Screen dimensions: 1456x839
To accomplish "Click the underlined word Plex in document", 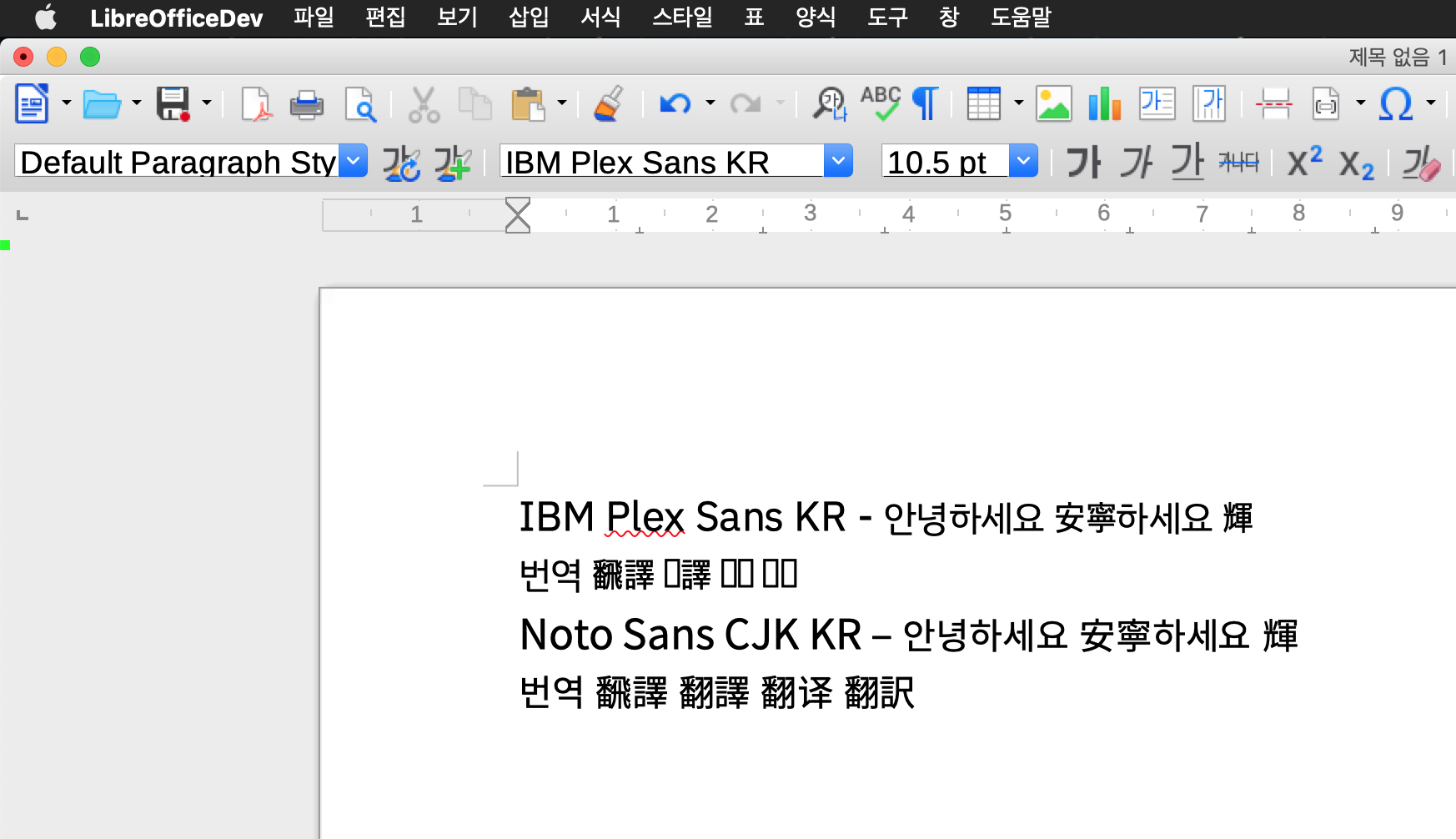I will point(645,518).
